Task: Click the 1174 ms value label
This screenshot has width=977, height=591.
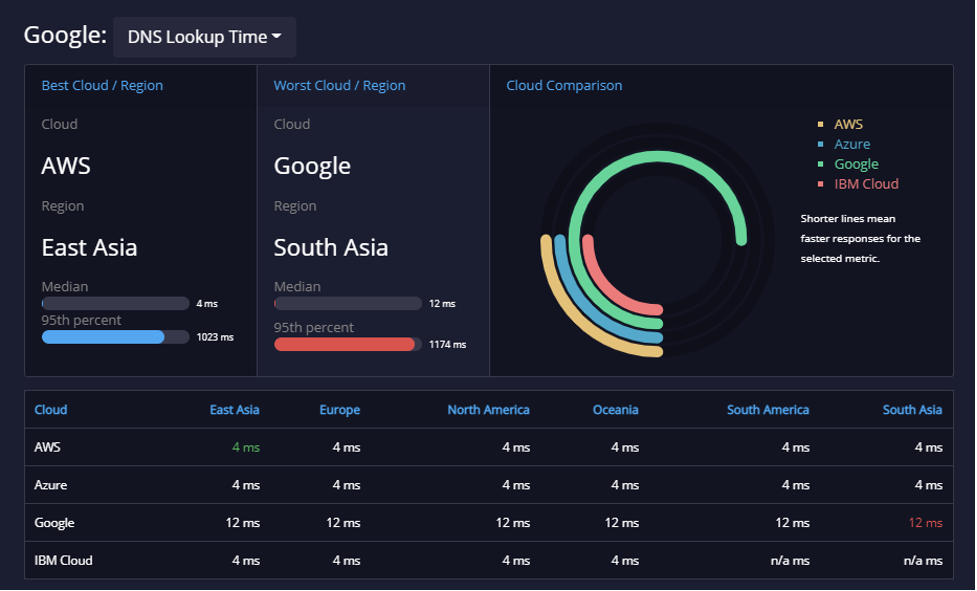Action: 447,344
